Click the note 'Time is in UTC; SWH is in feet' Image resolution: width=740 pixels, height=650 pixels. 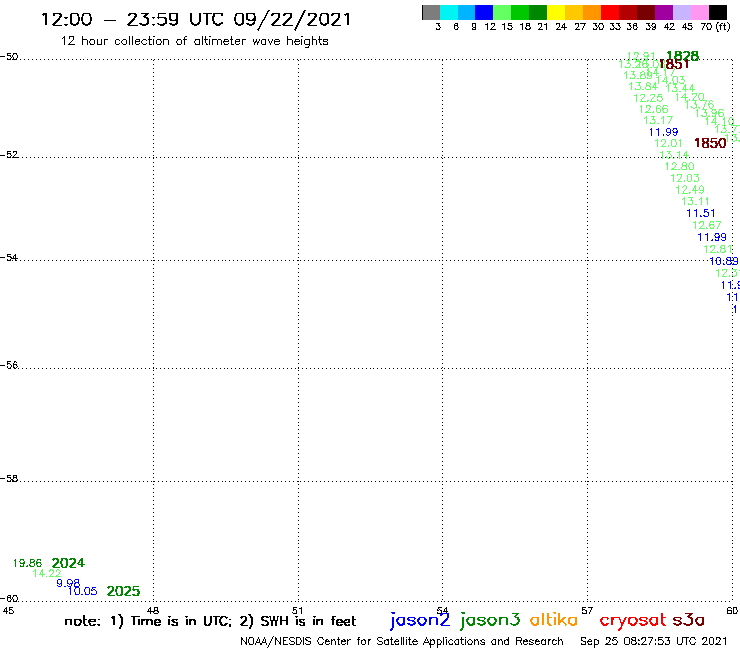210,621
